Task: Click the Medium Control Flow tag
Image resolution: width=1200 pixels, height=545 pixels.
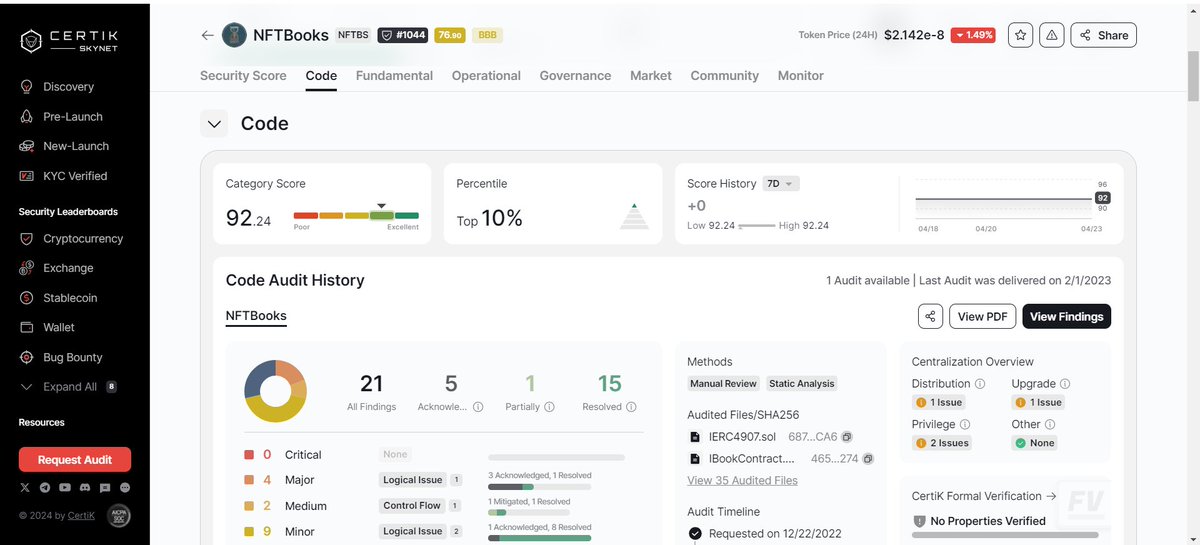Action: 412,506
